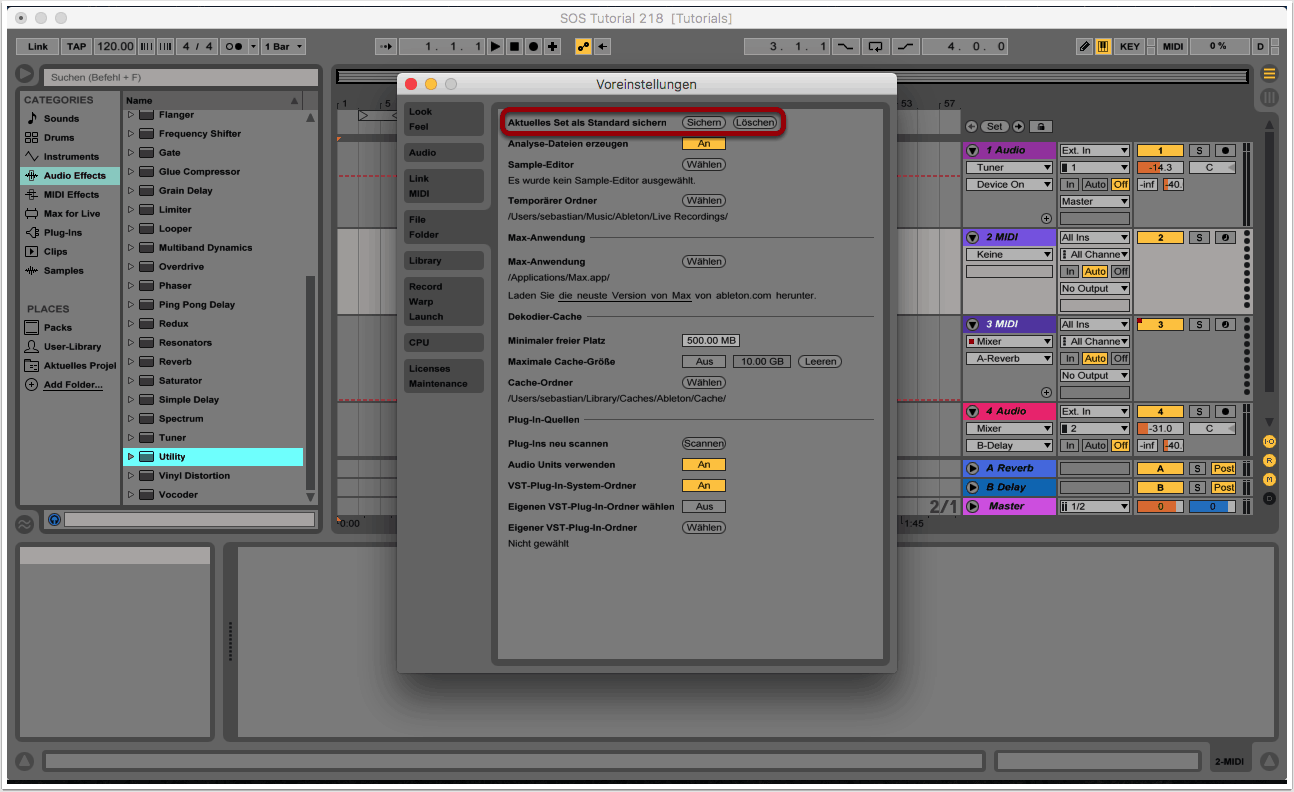The width and height of the screenshot is (1294, 792).
Task: Follow the 'die neuste Version von Max' link
Action: click(x=625, y=296)
